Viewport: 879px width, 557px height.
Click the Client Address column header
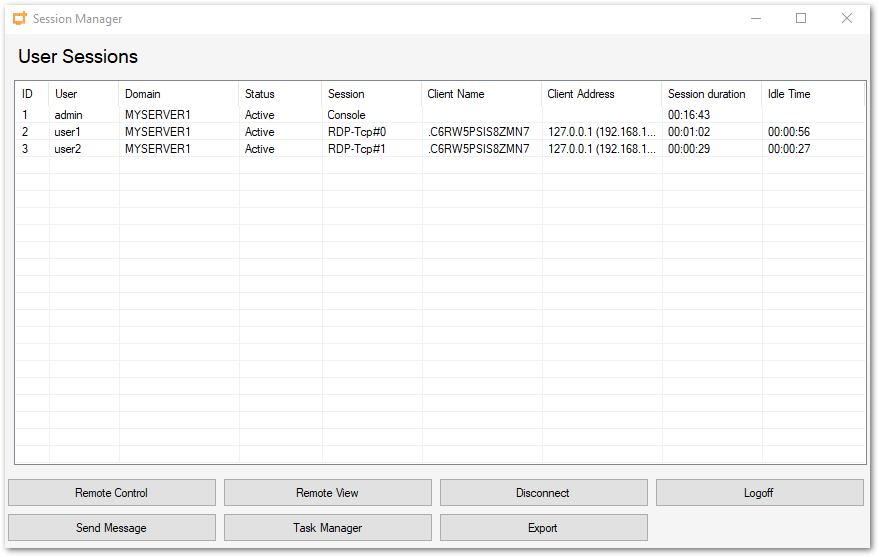tap(580, 94)
